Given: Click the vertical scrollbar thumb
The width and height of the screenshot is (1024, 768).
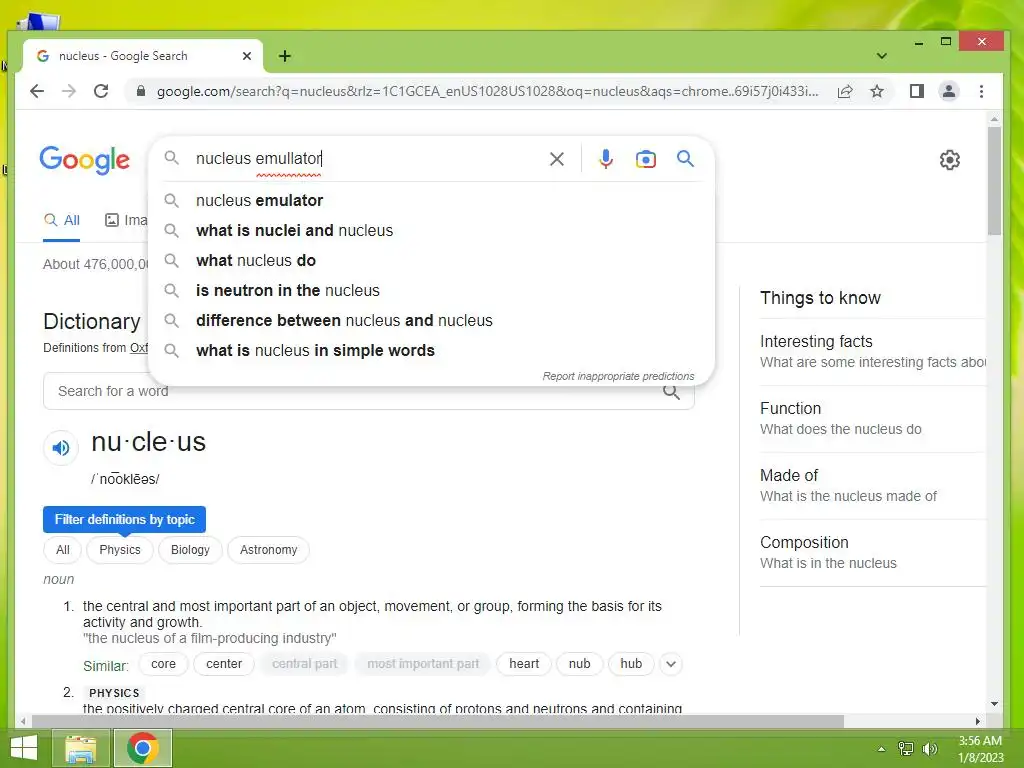Looking at the screenshot, I should click(994, 181).
